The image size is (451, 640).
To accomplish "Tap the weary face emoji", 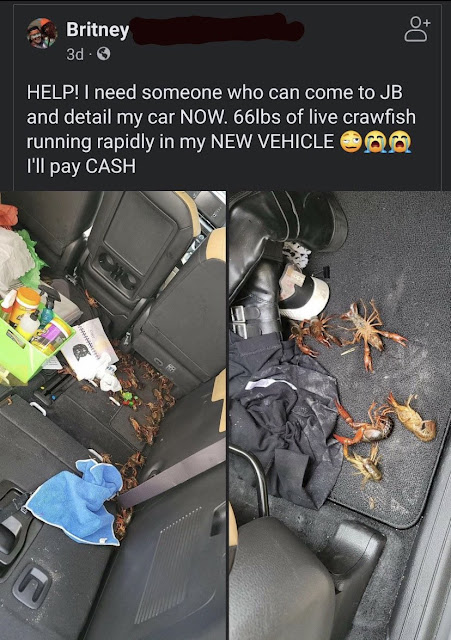I will [351, 142].
